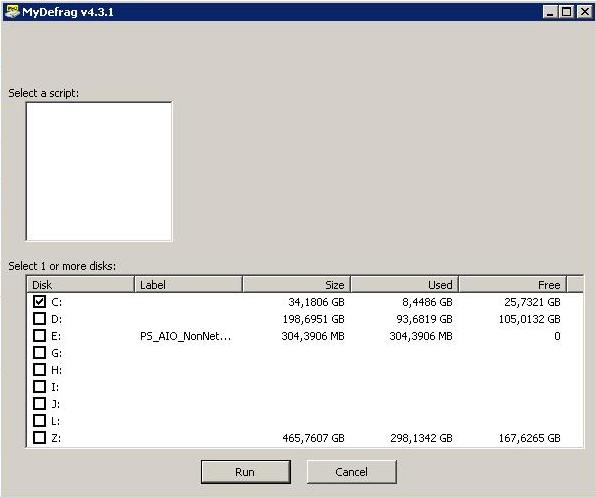Viewport: 596px width, 497px height.
Task: Sort by the Free column header
Action: pyautogui.click(x=513, y=285)
